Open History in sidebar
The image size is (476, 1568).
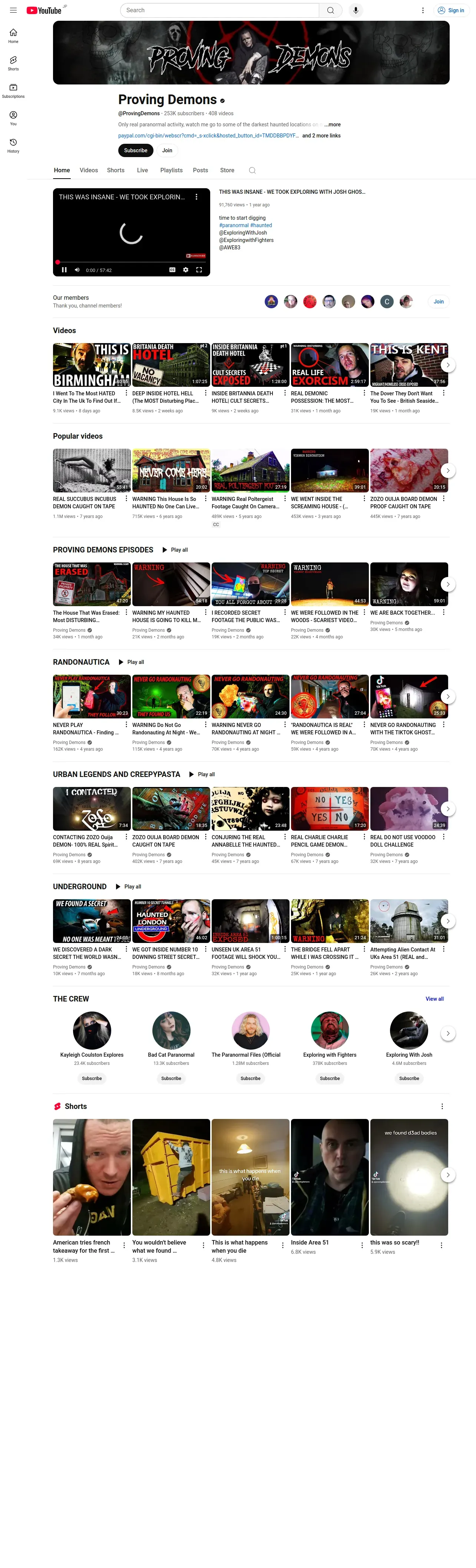13,146
